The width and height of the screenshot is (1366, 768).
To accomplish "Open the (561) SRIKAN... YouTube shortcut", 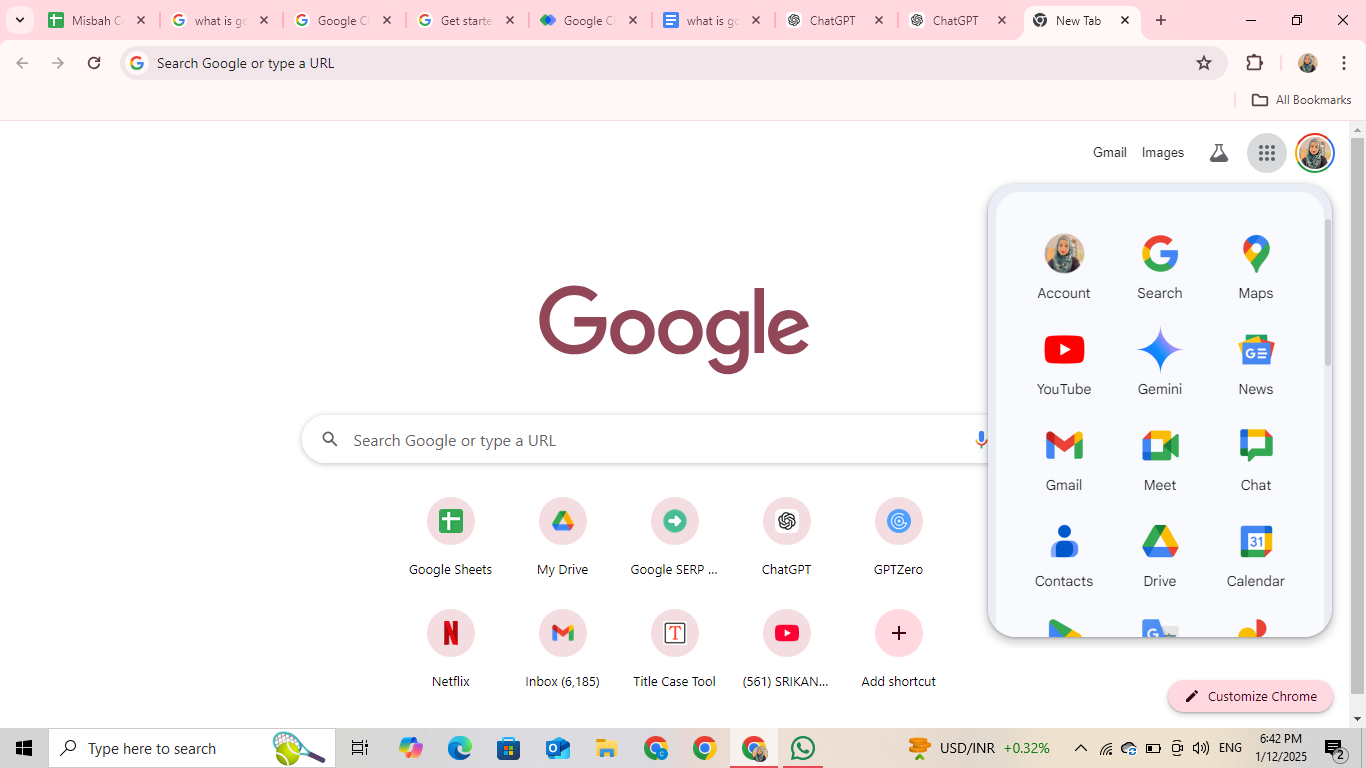I will pos(787,650).
